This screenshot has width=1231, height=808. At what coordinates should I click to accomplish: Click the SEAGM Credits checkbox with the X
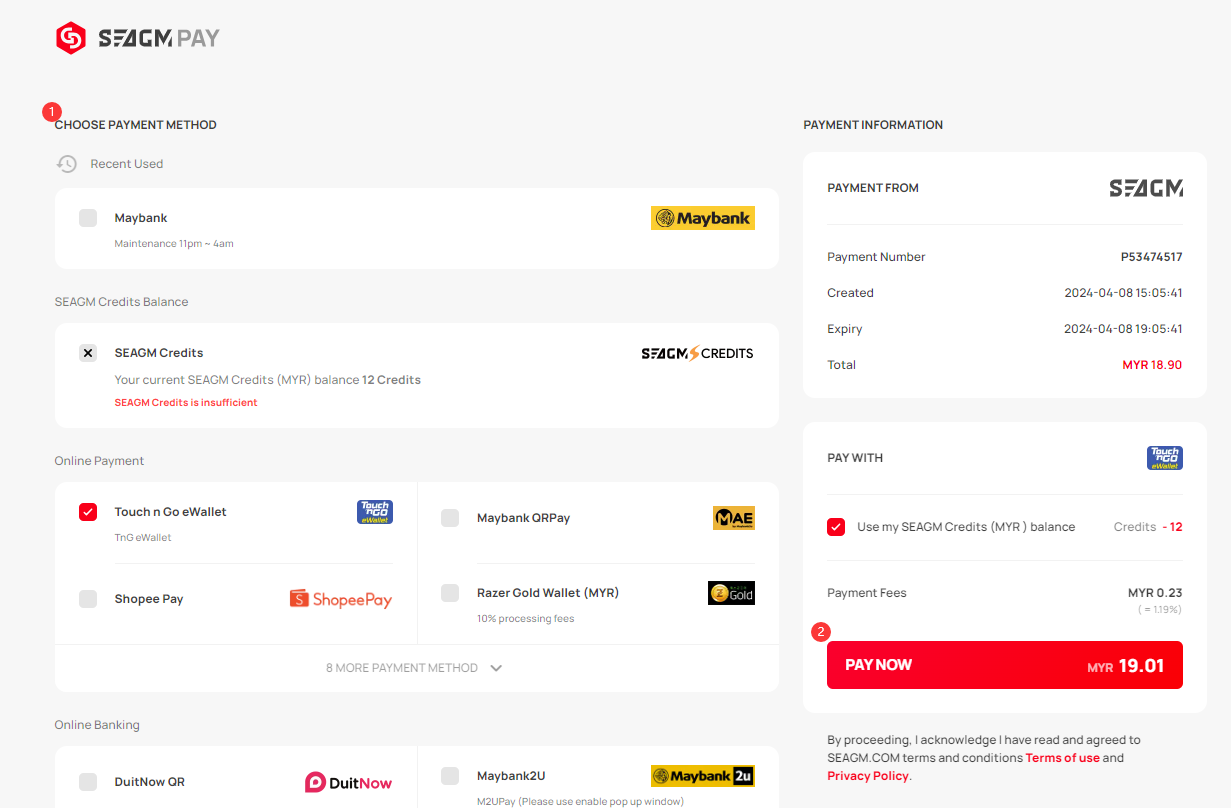point(88,353)
